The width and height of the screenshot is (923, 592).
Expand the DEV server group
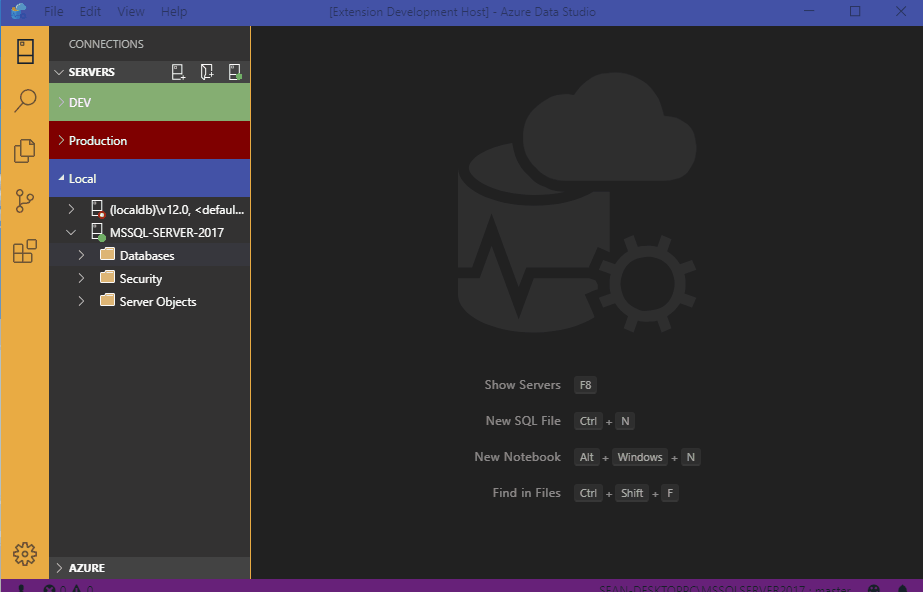coord(61,102)
